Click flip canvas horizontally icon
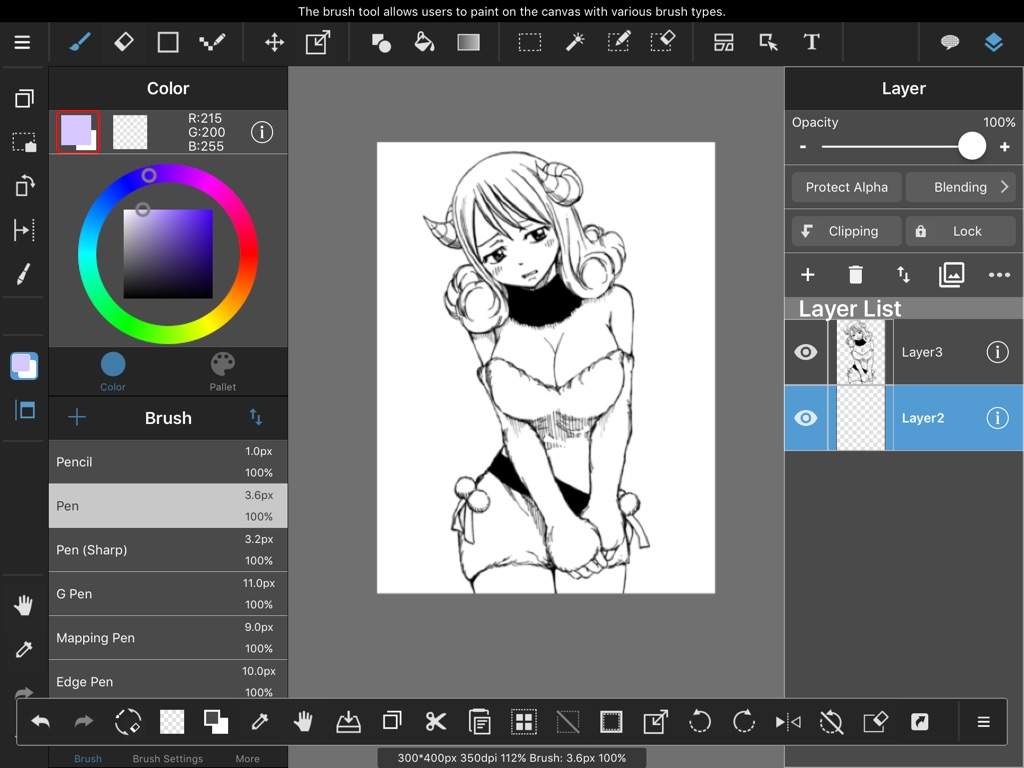 (788, 722)
